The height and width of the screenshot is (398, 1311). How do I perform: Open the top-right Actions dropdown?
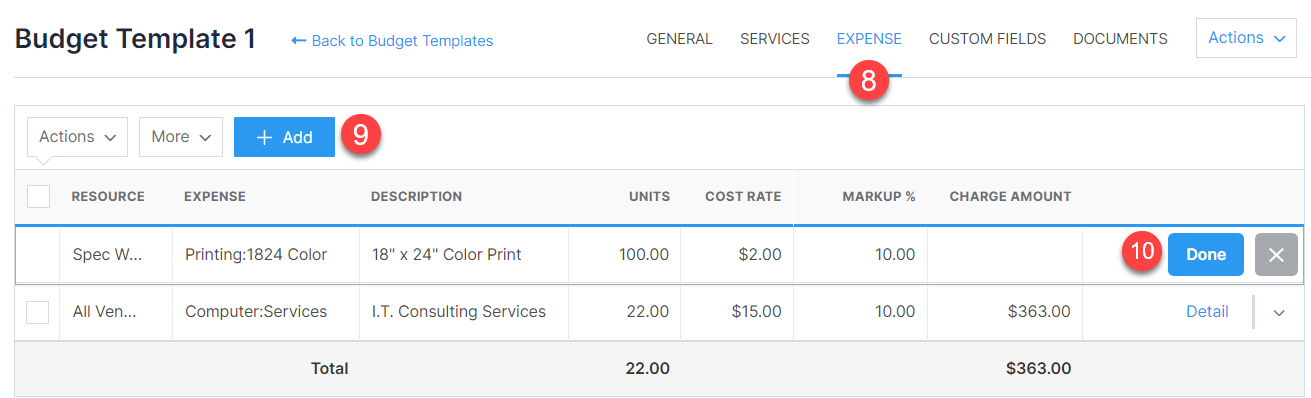coord(1246,38)
